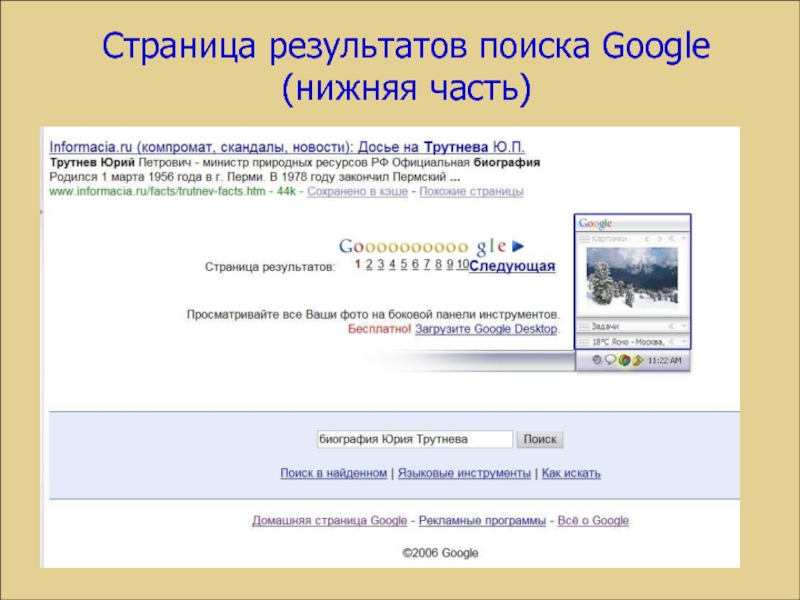Click the 18°C Ясно - Москва weather text
800x600 pixels.
[628, 342]
